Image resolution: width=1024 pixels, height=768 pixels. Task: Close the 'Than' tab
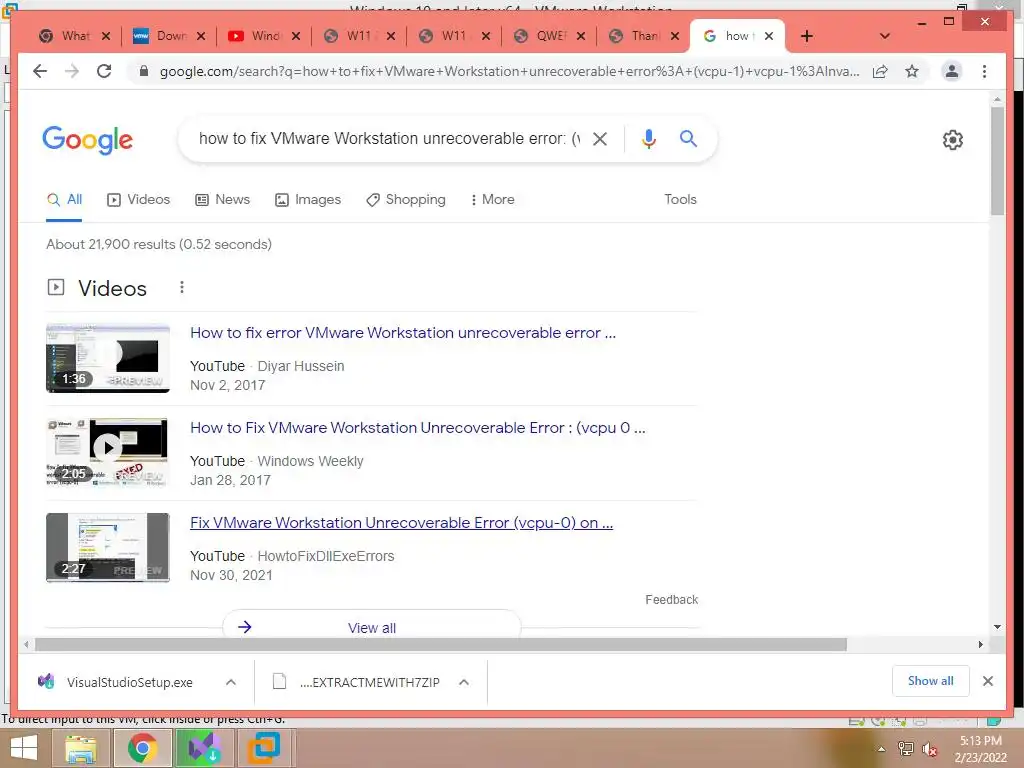coord(675,36)
